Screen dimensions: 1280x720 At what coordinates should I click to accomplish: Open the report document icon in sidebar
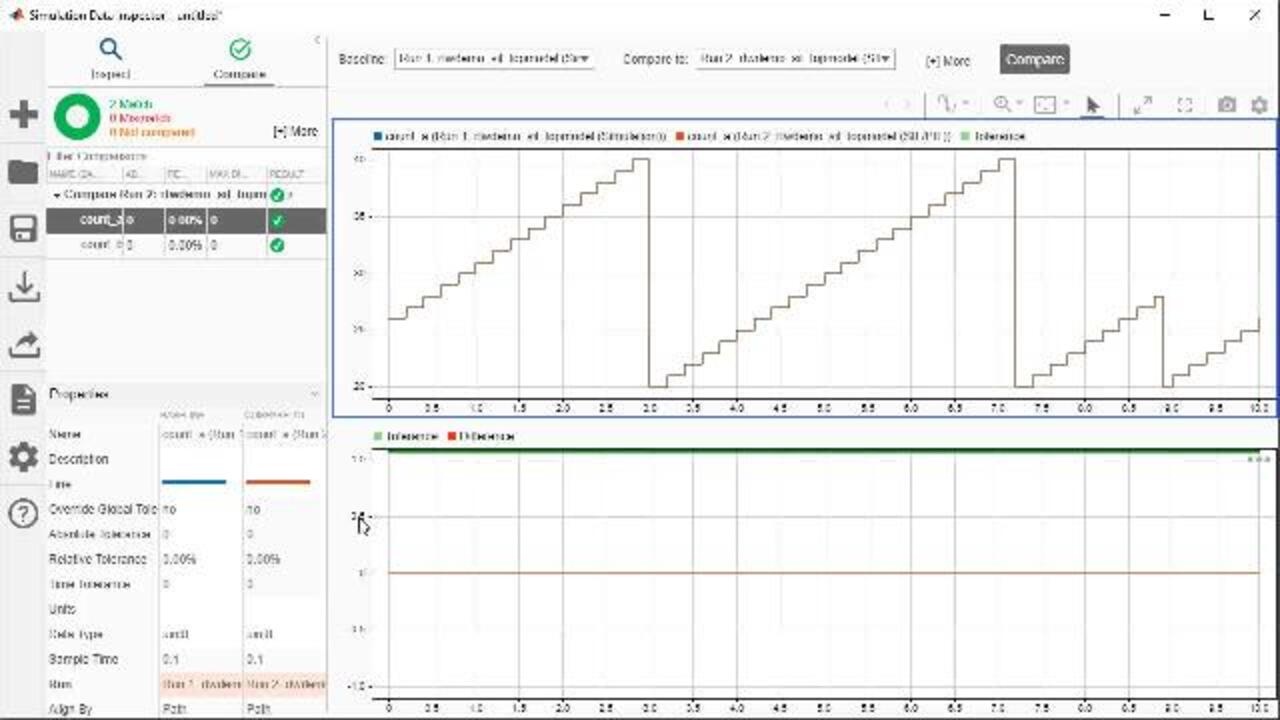(x=23, y=400)
